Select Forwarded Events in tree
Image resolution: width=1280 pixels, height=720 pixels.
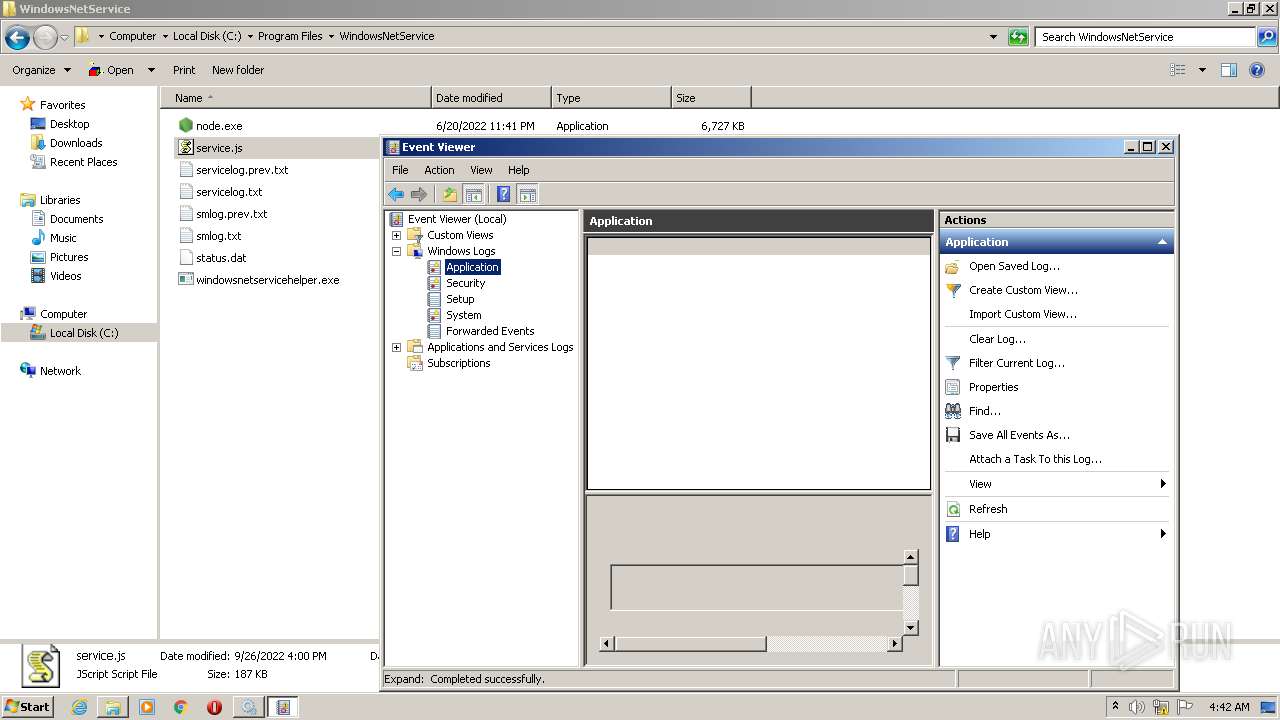[490, 331]
